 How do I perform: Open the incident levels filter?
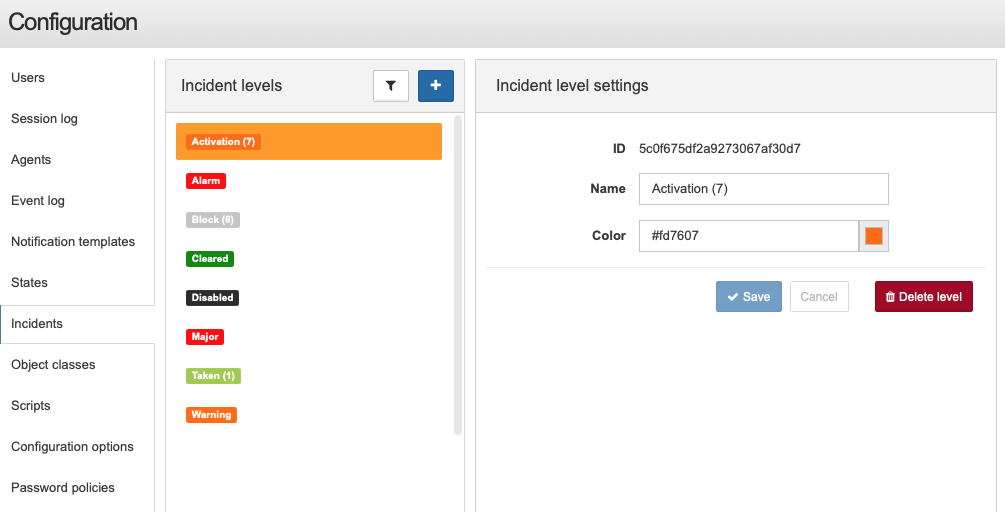[390, 86]
